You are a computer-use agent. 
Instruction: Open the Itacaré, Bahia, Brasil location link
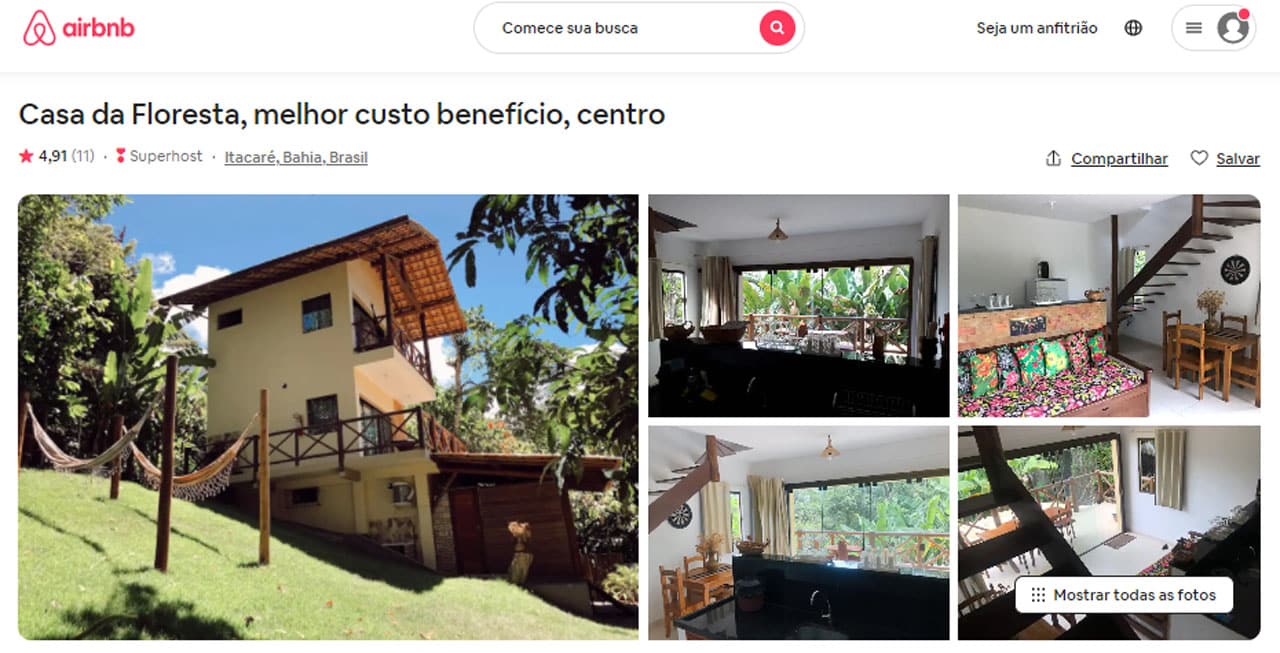(x=296, y=157)
